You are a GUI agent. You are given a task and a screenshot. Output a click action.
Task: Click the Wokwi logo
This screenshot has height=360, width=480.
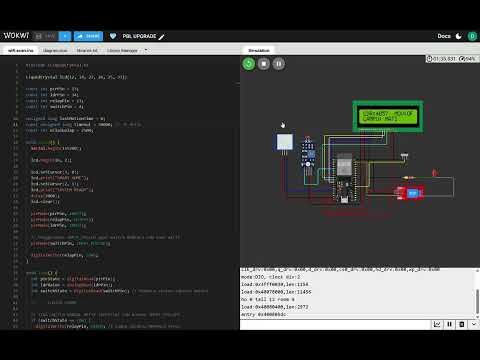(16, 35)
